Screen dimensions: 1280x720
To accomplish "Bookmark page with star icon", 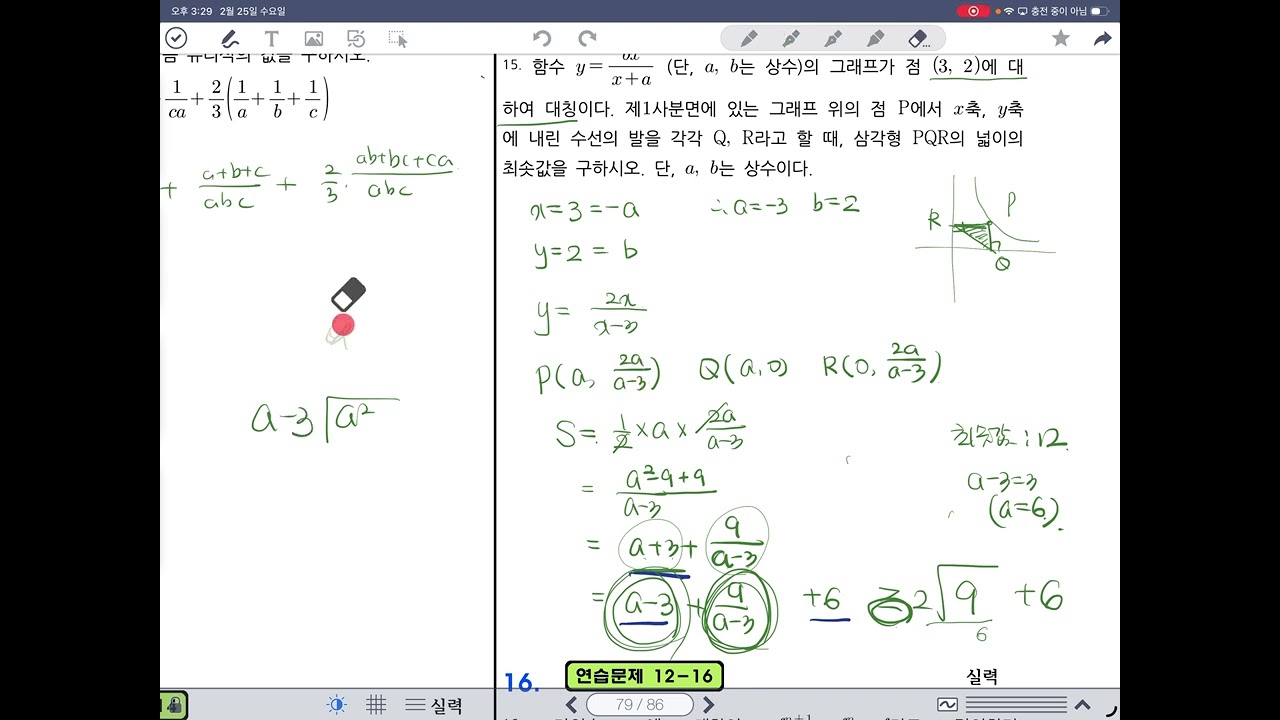I will 1061,38.
